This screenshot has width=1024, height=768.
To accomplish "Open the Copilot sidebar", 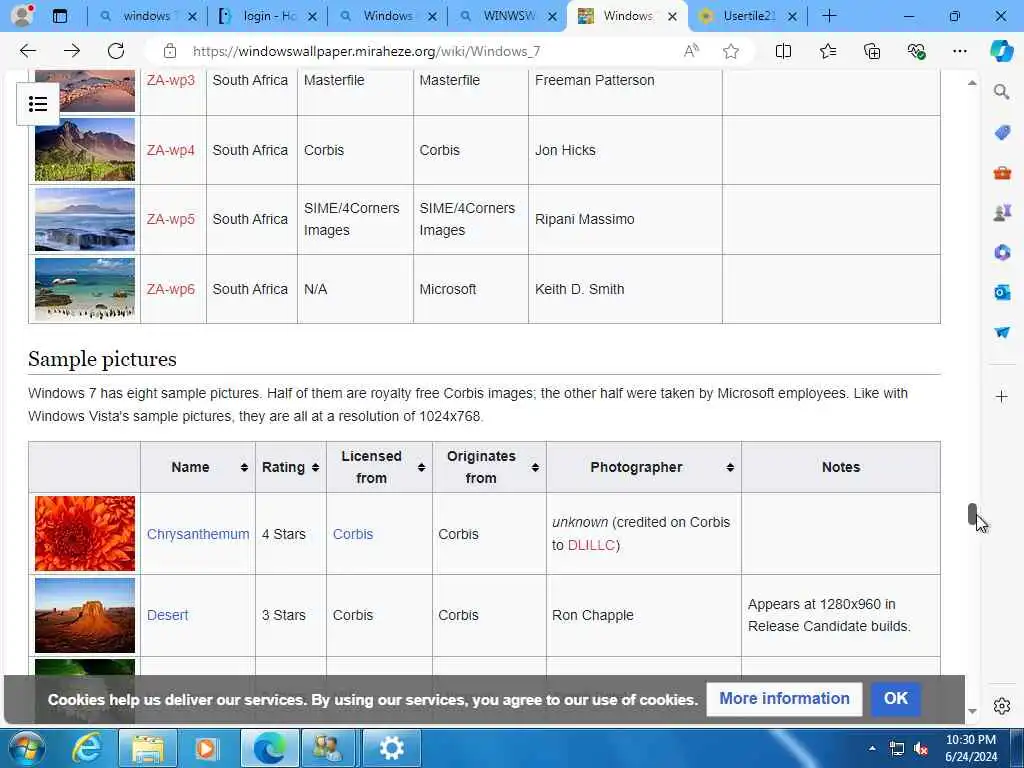I will coord(1001,51).
